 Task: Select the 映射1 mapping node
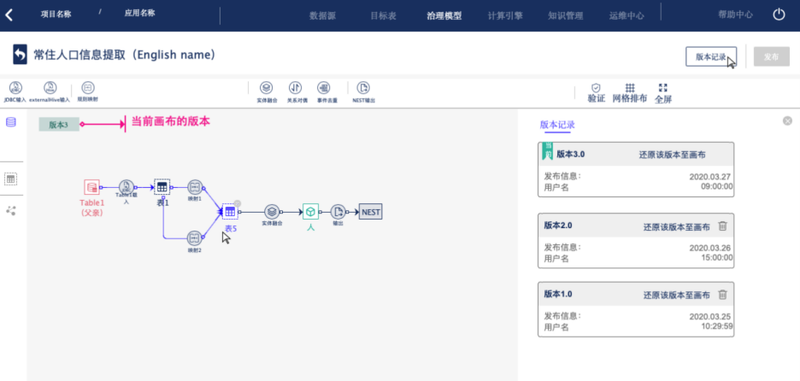click(195, 187)
